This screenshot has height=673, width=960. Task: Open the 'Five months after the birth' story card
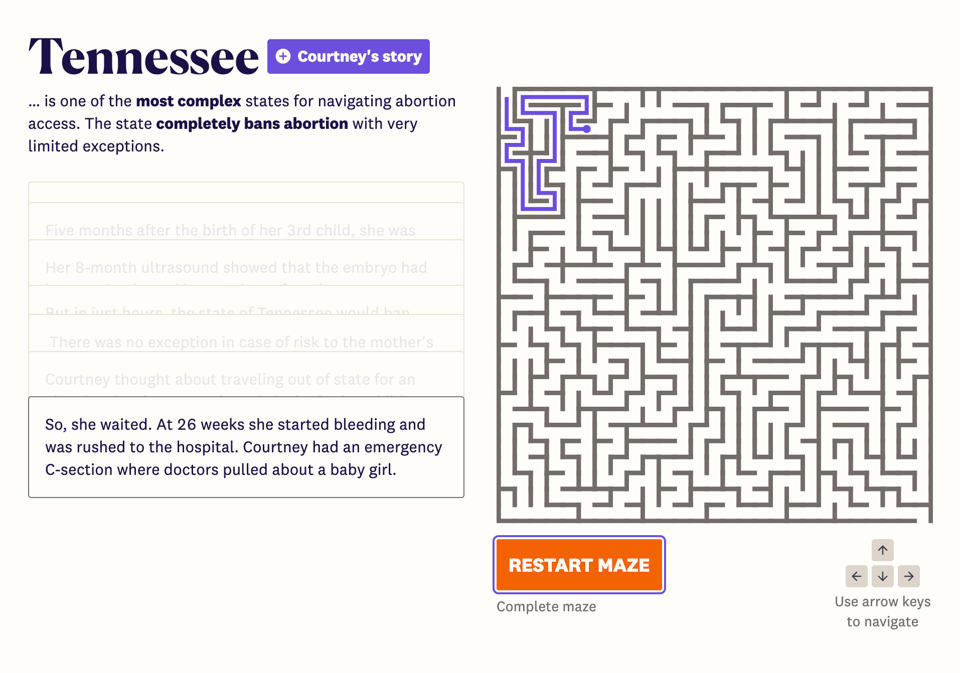(x=230, y=229)
